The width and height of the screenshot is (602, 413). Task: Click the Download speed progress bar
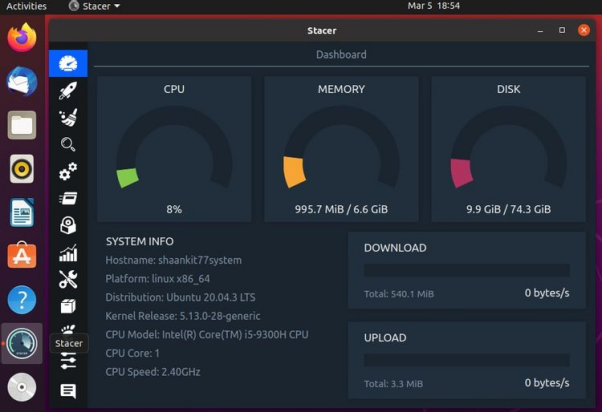click(x=466, y=270)
